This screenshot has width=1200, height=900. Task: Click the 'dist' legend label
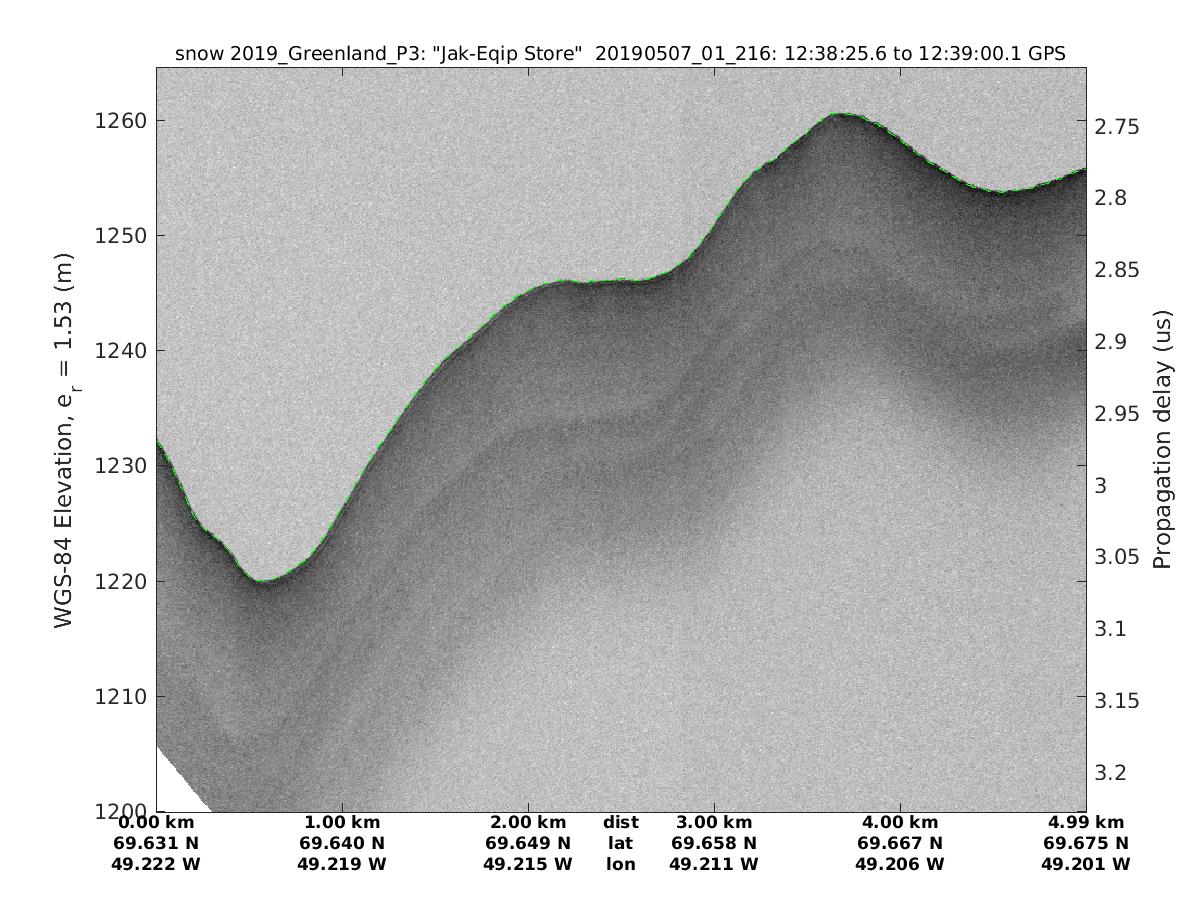click(x=620, y=823)
